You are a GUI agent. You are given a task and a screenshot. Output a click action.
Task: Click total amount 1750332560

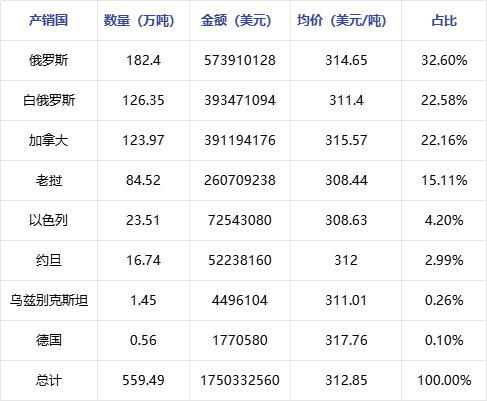tap(240, 380)
